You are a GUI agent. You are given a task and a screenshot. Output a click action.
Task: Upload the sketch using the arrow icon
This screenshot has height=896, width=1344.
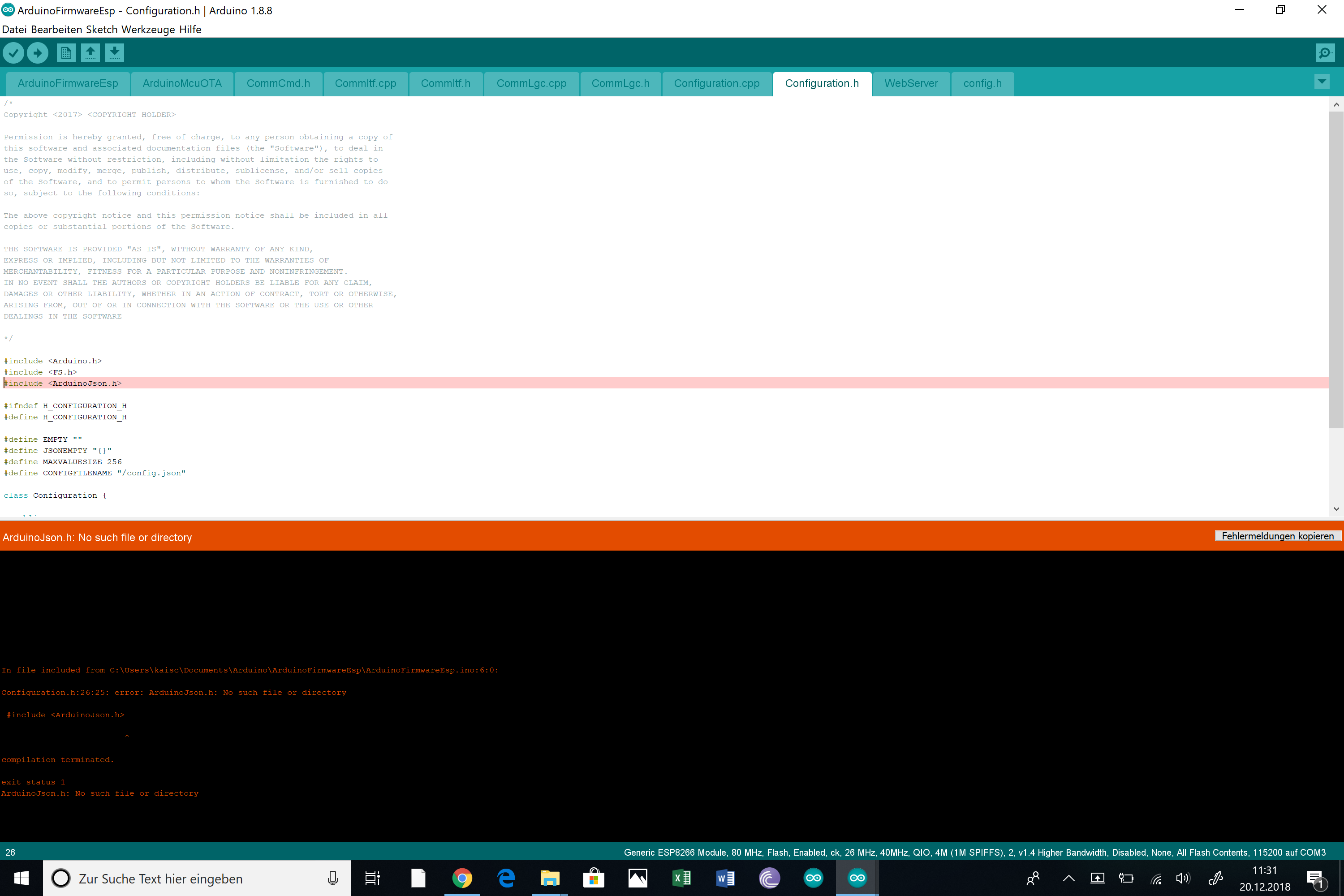point(38,52)
